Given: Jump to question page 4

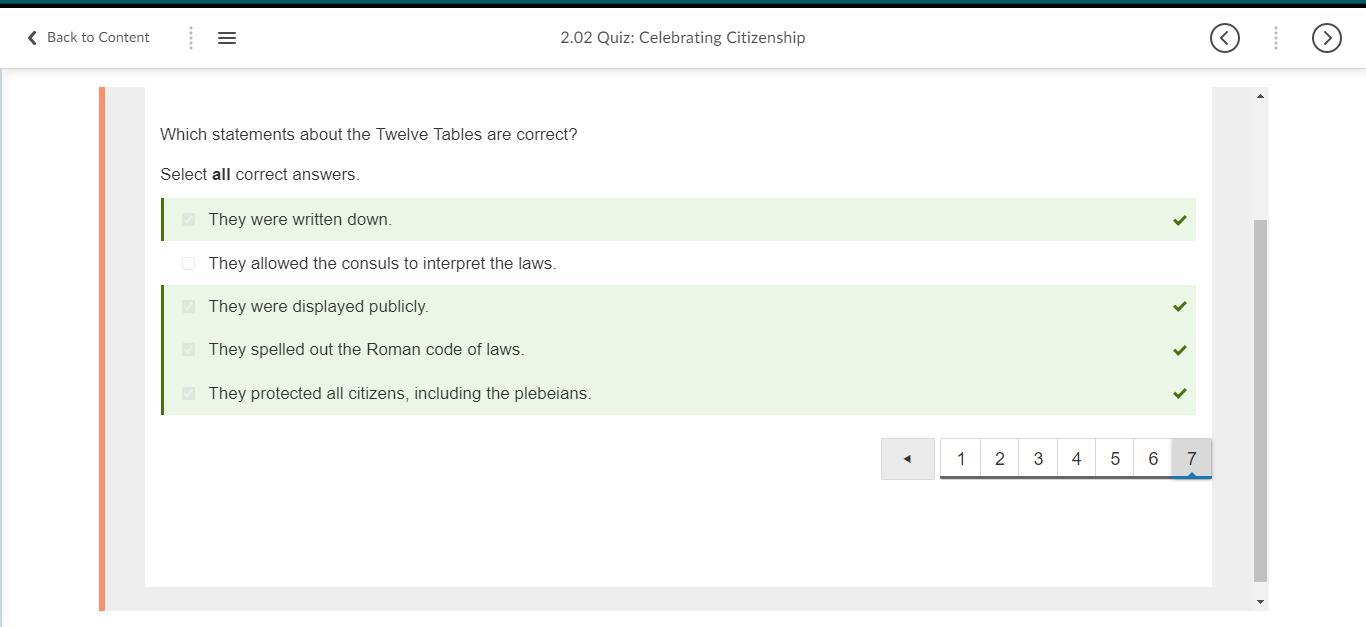Looking at the screenshot, I should (x=1076, y=459).
